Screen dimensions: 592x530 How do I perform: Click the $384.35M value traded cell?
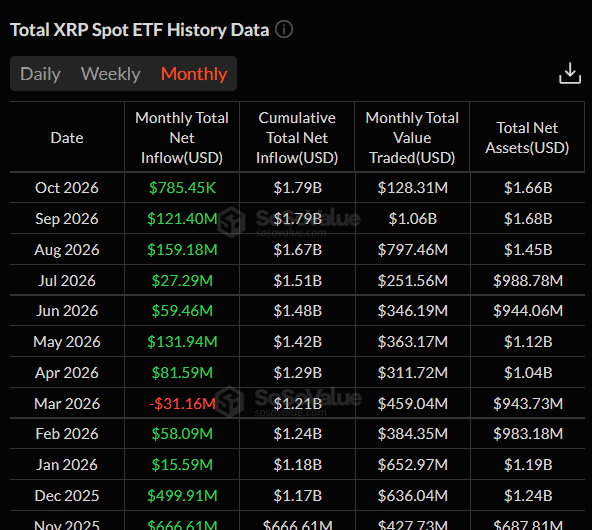pos(413,433)
